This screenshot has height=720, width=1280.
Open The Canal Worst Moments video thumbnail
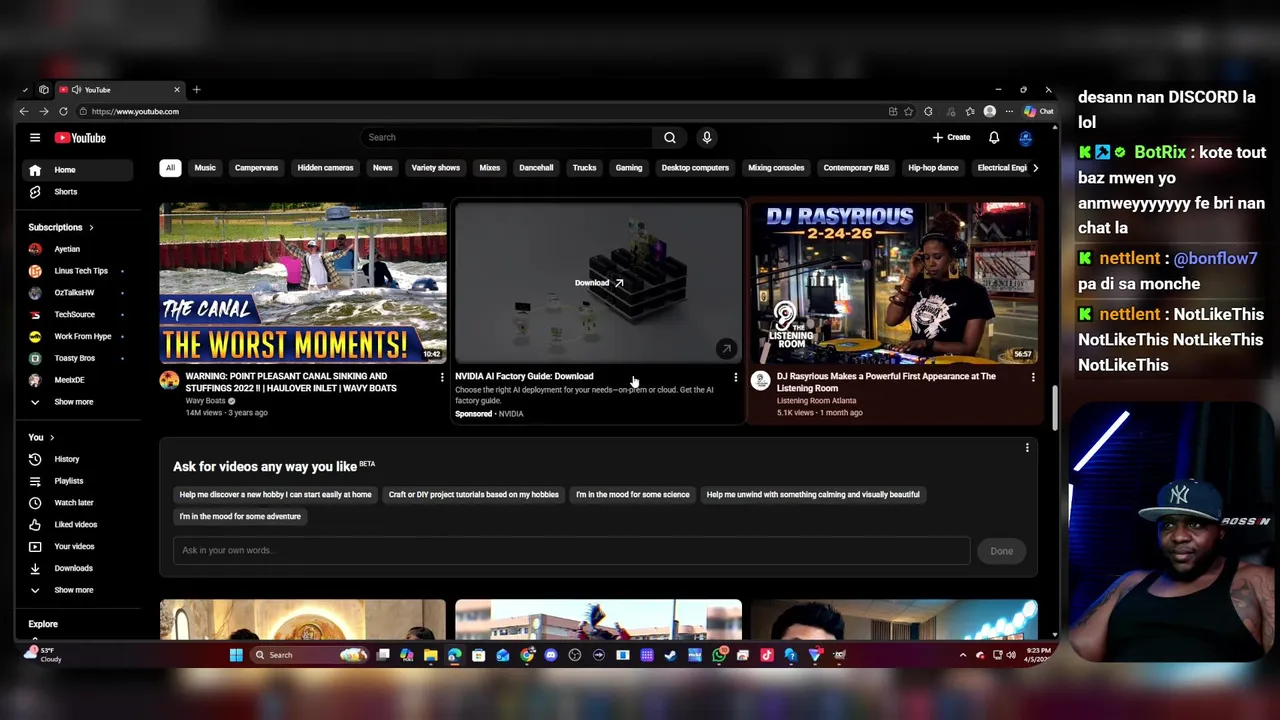[x=303, y=283]
